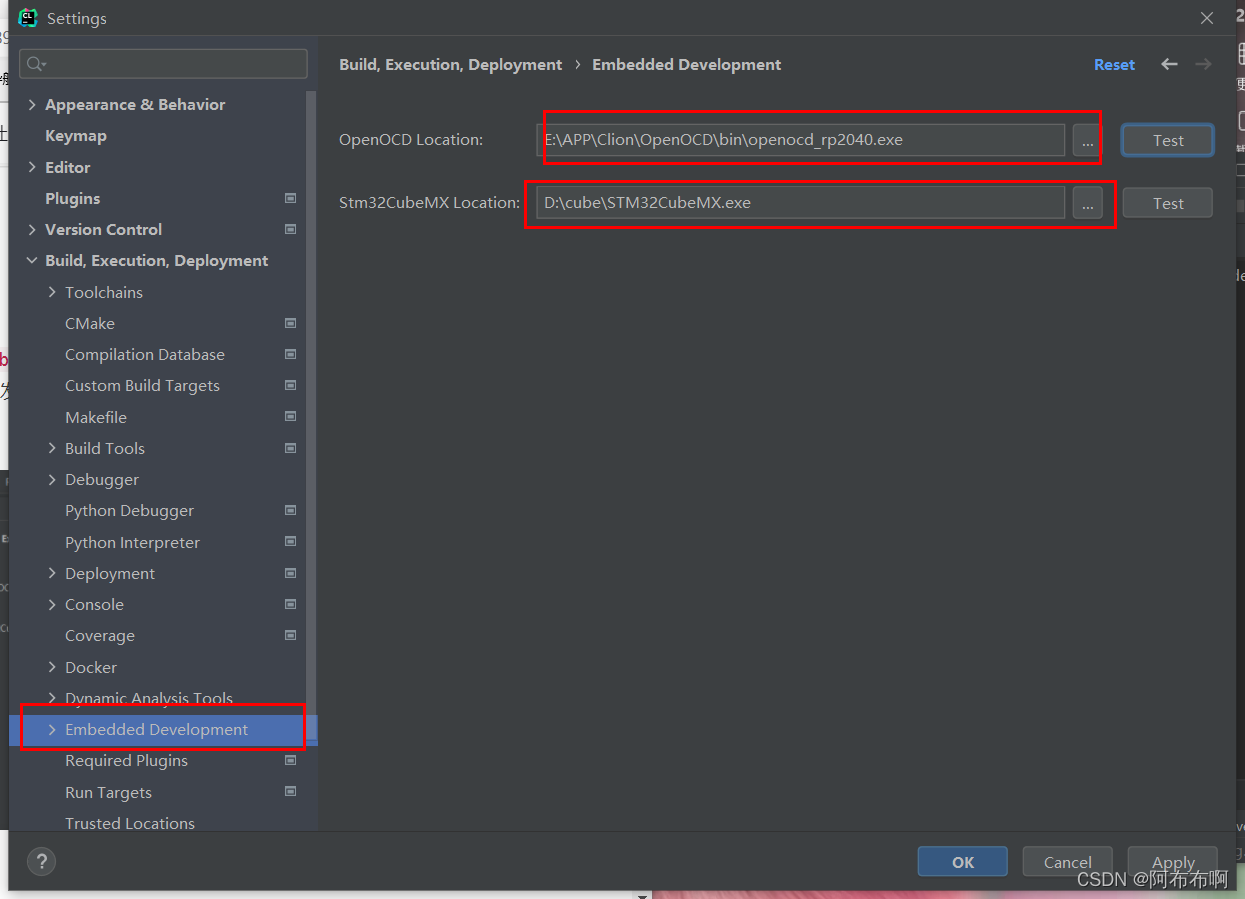Expand the Embedded Development node arrow
The width and height of the screenshot is (1245, 899).
tap(52, 729)
